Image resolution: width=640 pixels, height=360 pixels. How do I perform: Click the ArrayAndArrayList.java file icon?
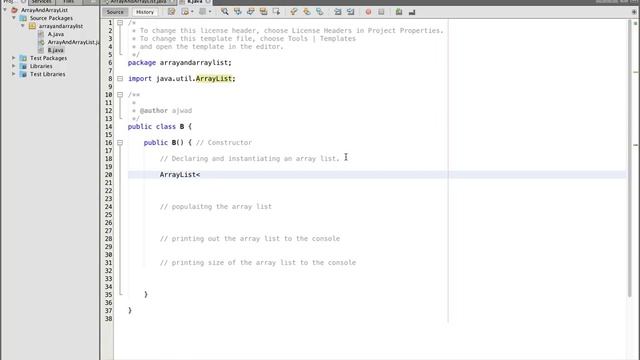coord(41,42)
